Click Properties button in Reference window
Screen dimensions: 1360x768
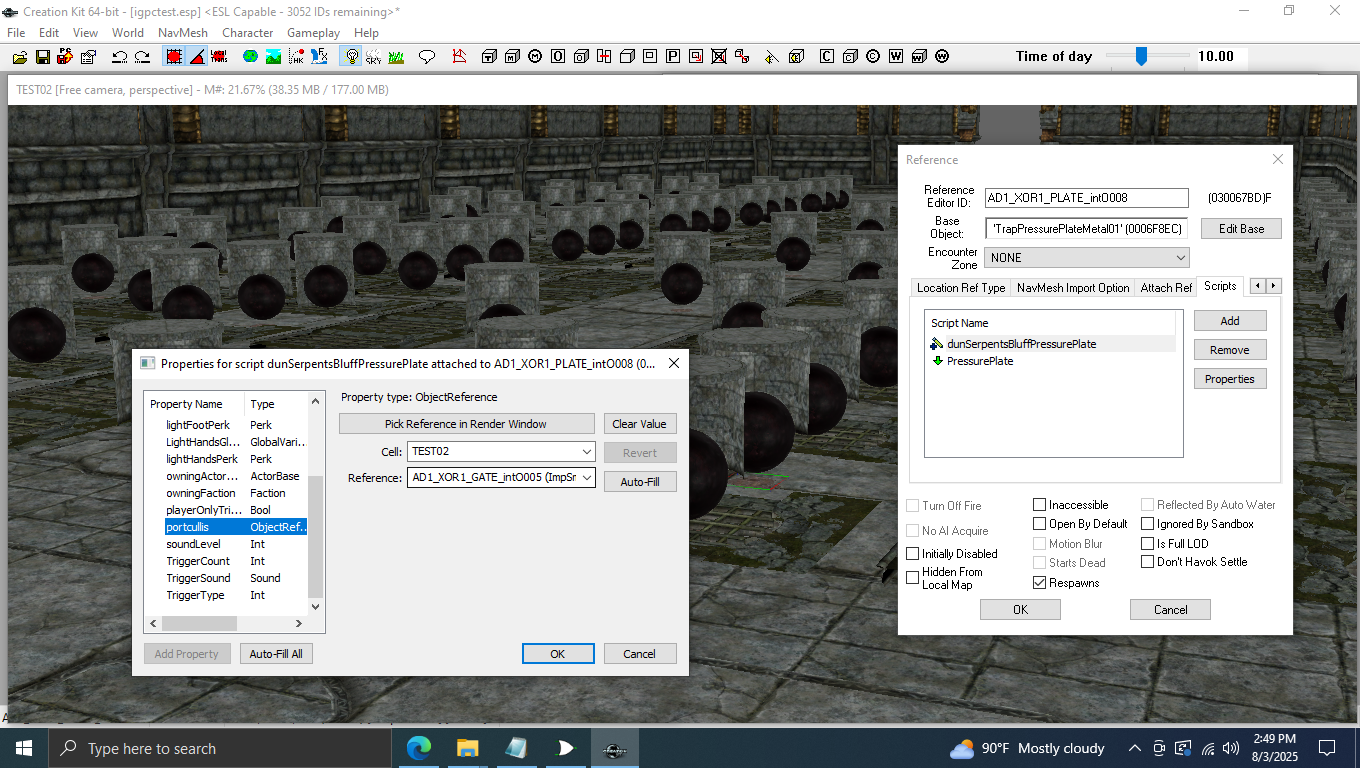click(x=1230, y=379)
